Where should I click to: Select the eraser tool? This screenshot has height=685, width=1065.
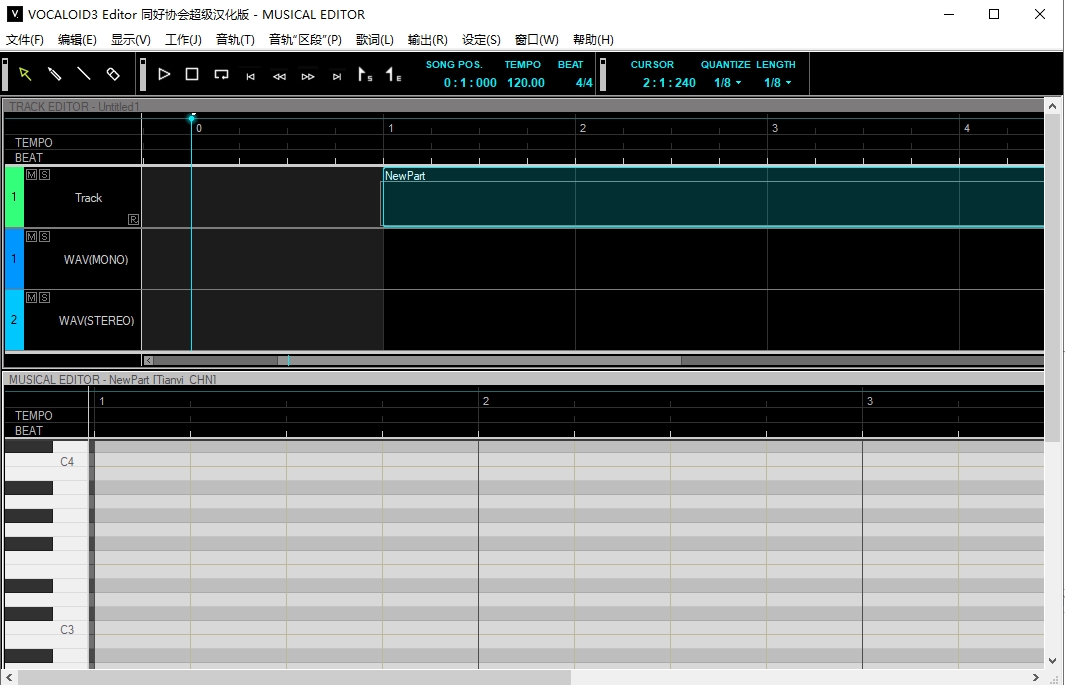click(113, 74)
